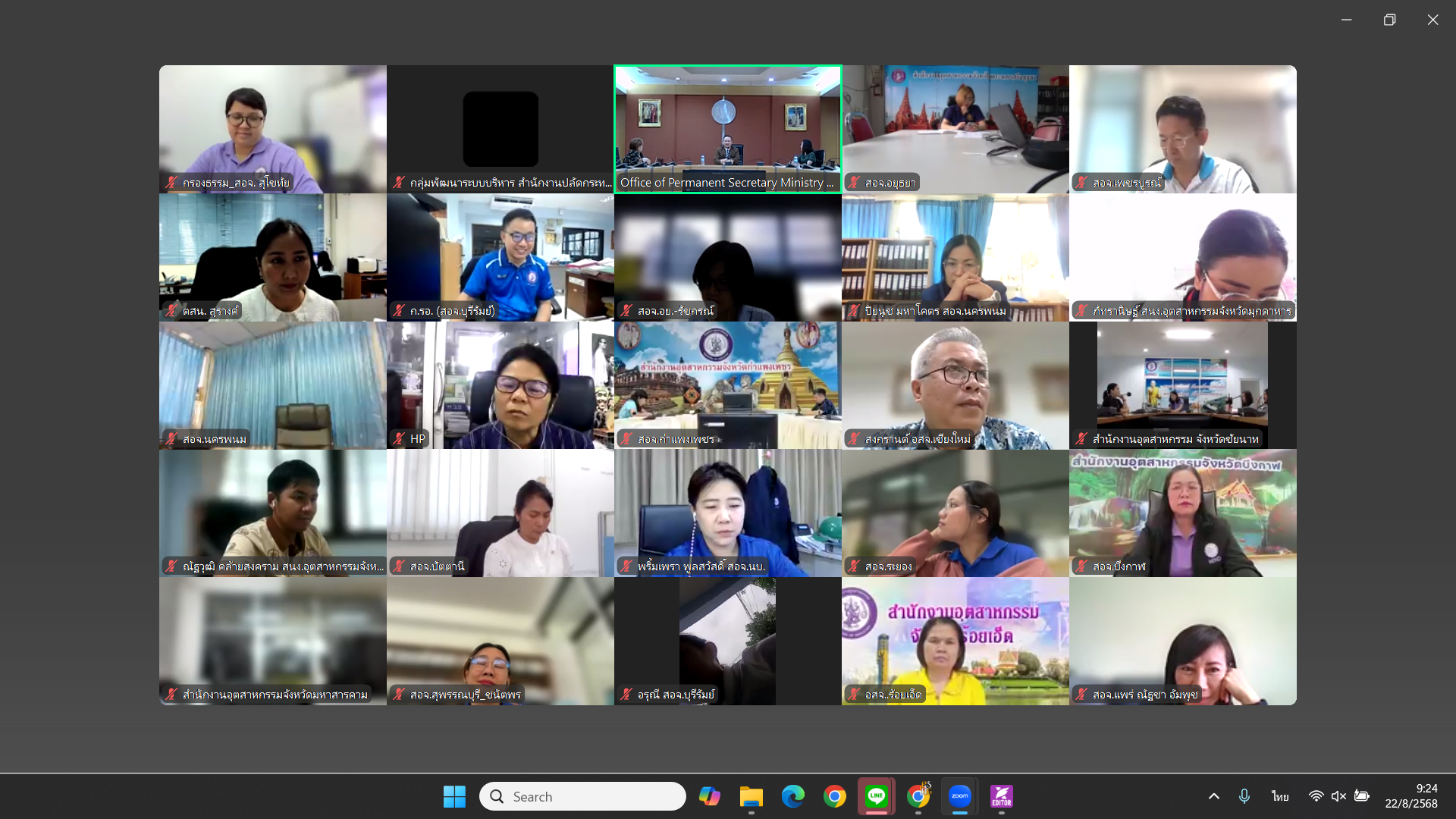This screenshot has width=1456, height=819.
Task: Launch Microsoft Edge from taskbar
Action: click(793, 796)
